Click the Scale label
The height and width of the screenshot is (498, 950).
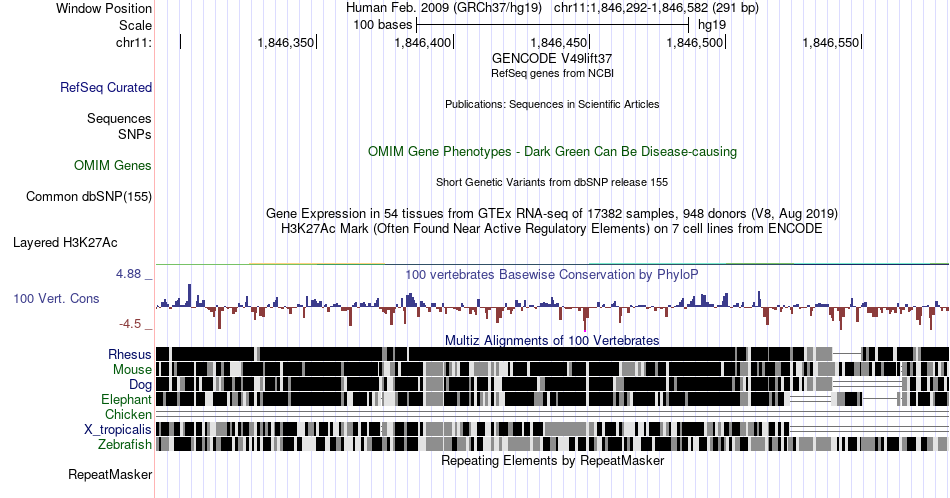click(x=135, y=25)
